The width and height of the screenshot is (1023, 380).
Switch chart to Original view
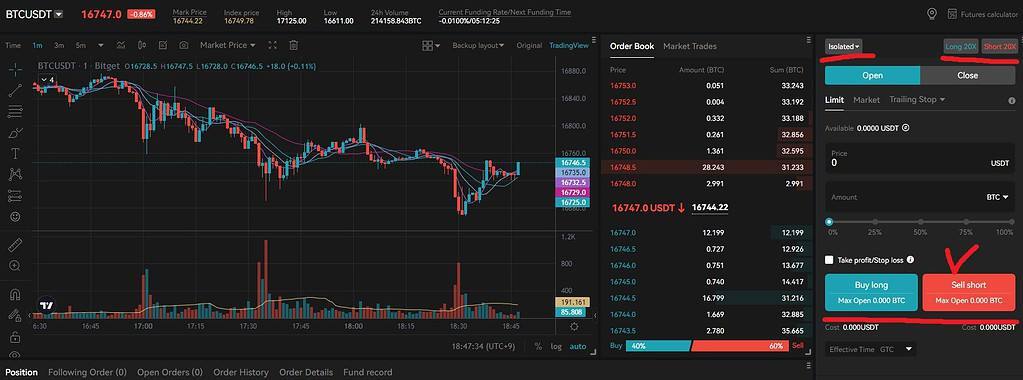[529, 45]
